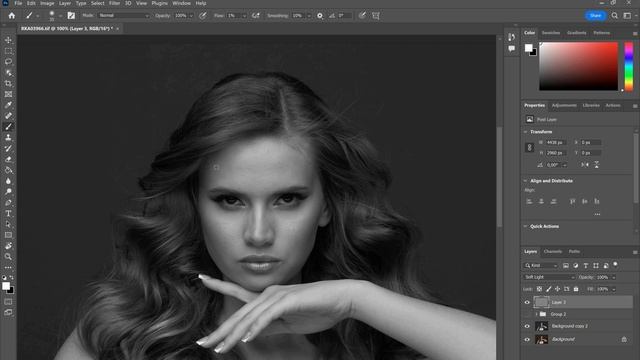
Task: Open the Opacity dropdown in options bar
Action: [x=191, y=16]
